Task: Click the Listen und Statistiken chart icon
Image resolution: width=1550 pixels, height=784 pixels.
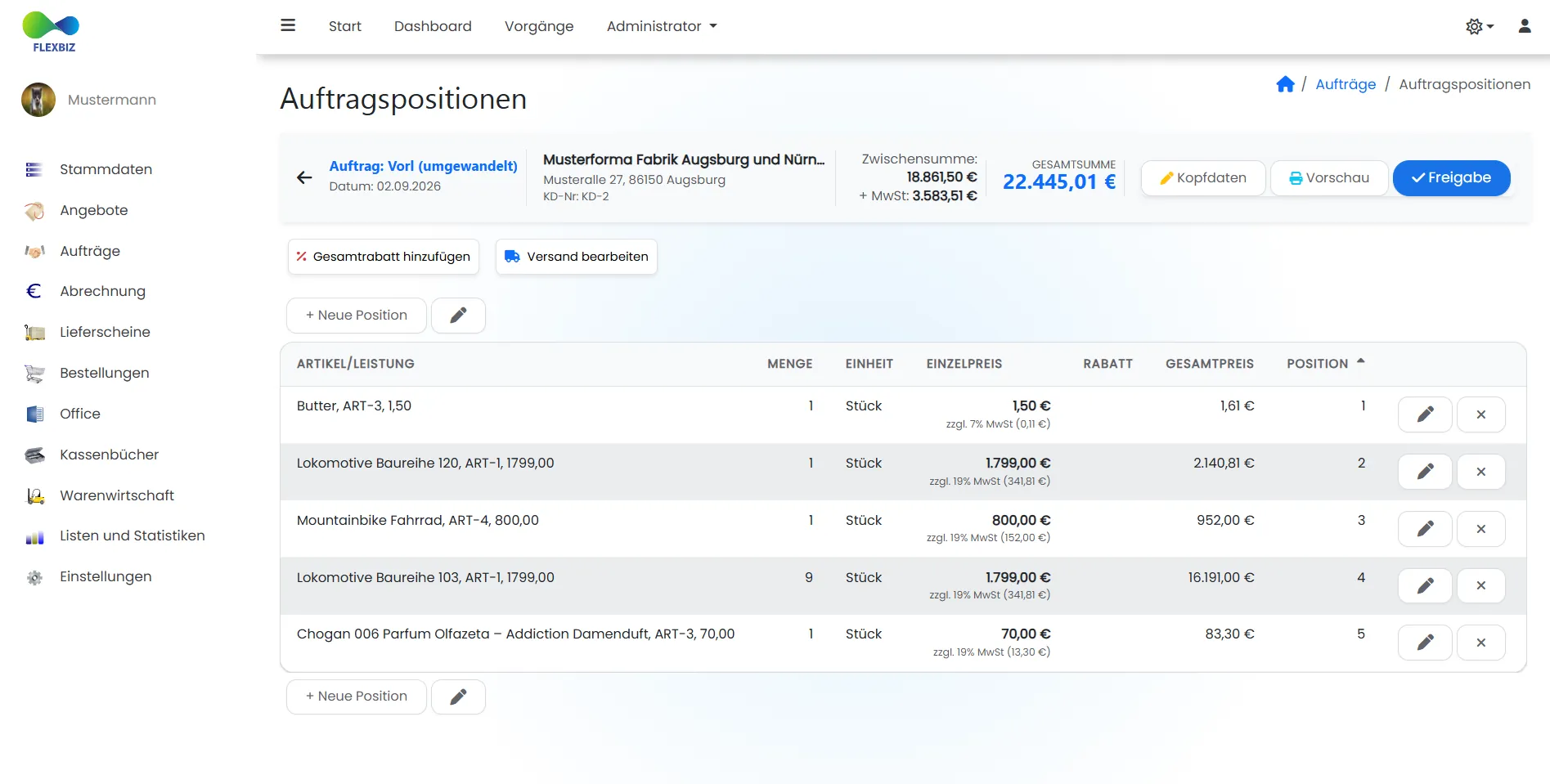Action: click(x=34, y=536)
